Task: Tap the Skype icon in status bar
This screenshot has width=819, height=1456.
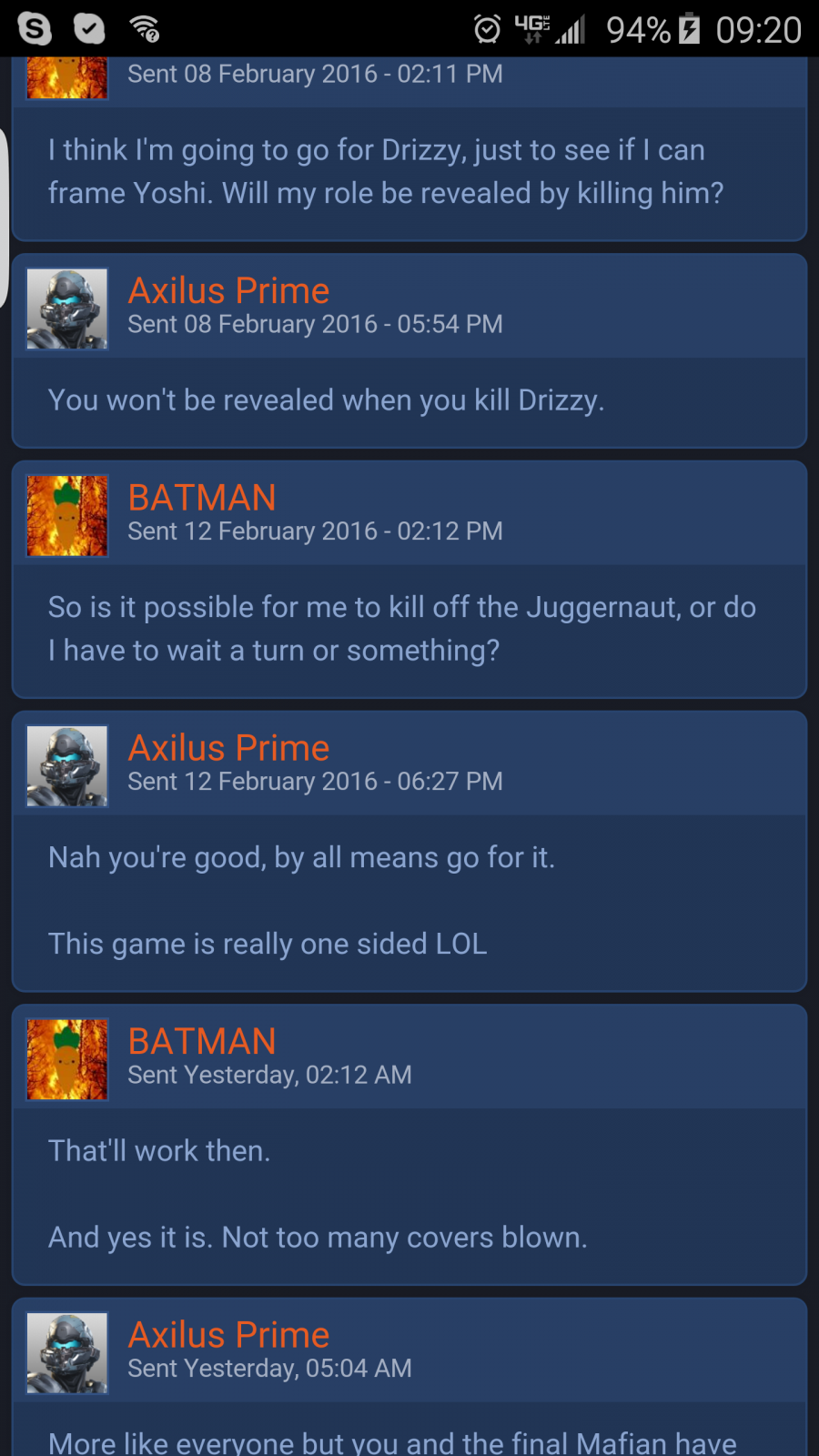Action: 35,29
